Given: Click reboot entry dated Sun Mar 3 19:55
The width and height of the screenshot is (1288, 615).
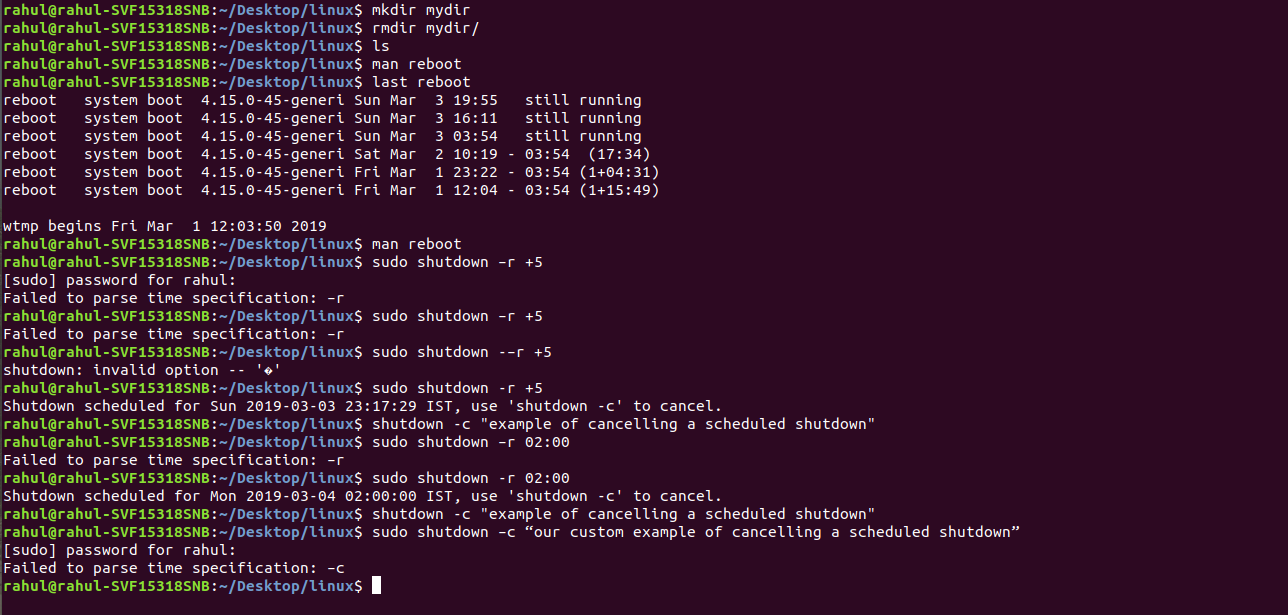Looking at the screenshot, I should click(x=322, y=100).
